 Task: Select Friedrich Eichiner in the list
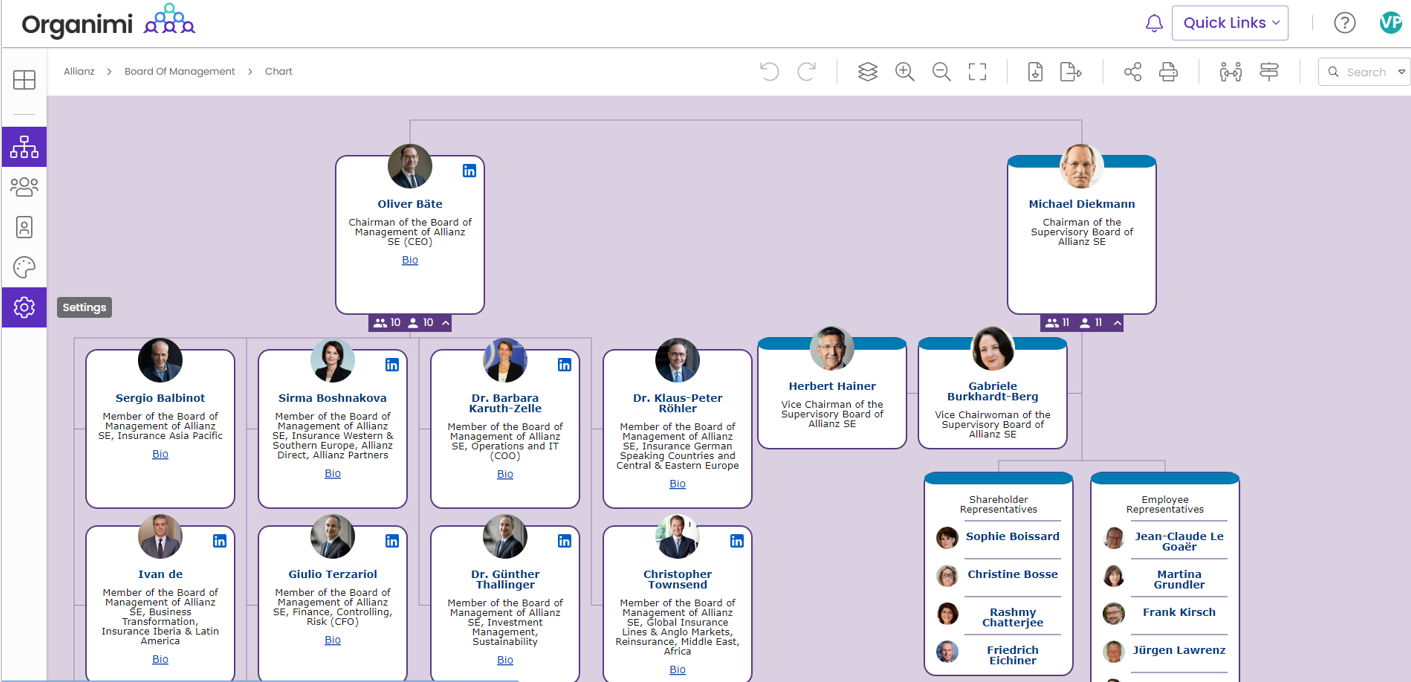pos(1012,655)
